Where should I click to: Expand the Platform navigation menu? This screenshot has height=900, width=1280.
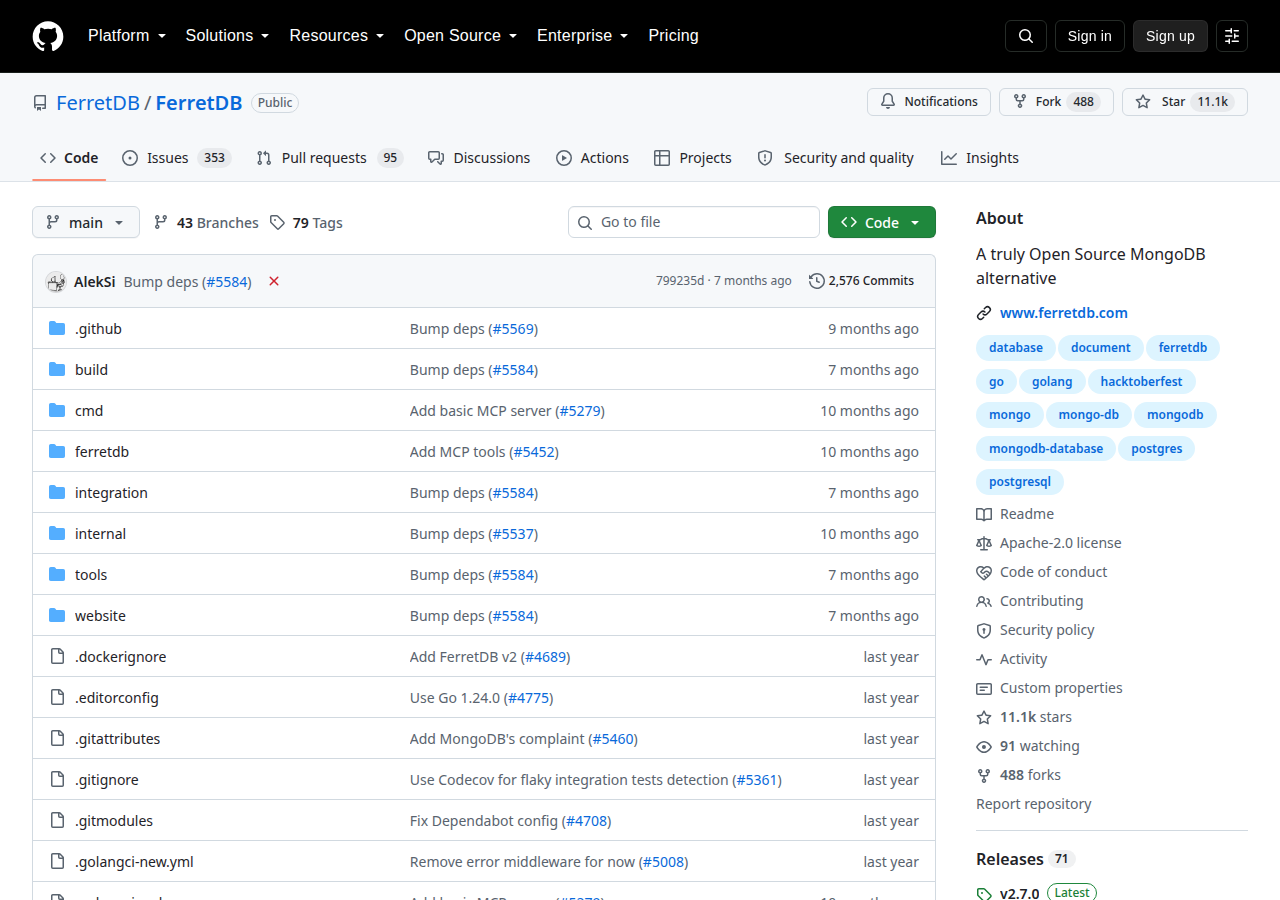(127, 36)
